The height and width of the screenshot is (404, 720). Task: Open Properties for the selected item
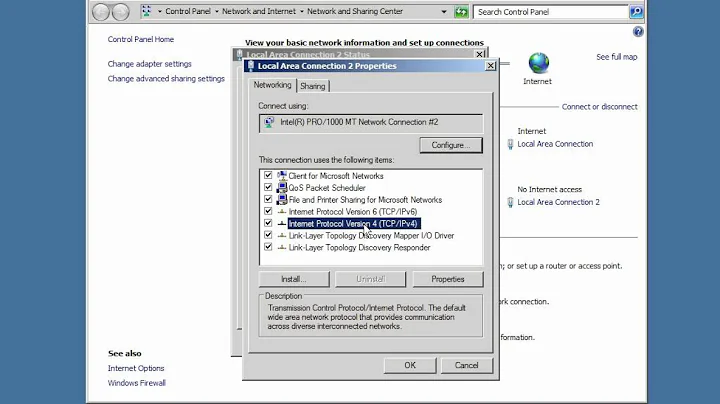click(448, 279)
